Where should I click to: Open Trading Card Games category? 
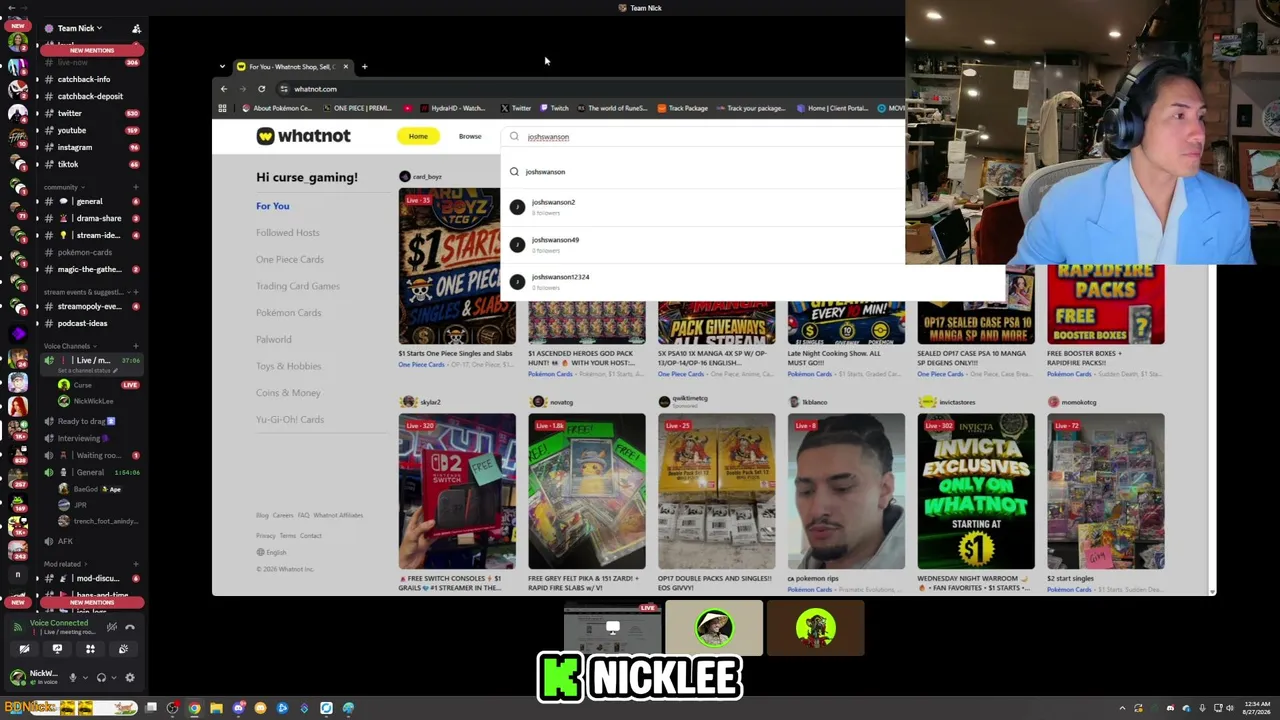pyautogui.click(x=298, y=286)
